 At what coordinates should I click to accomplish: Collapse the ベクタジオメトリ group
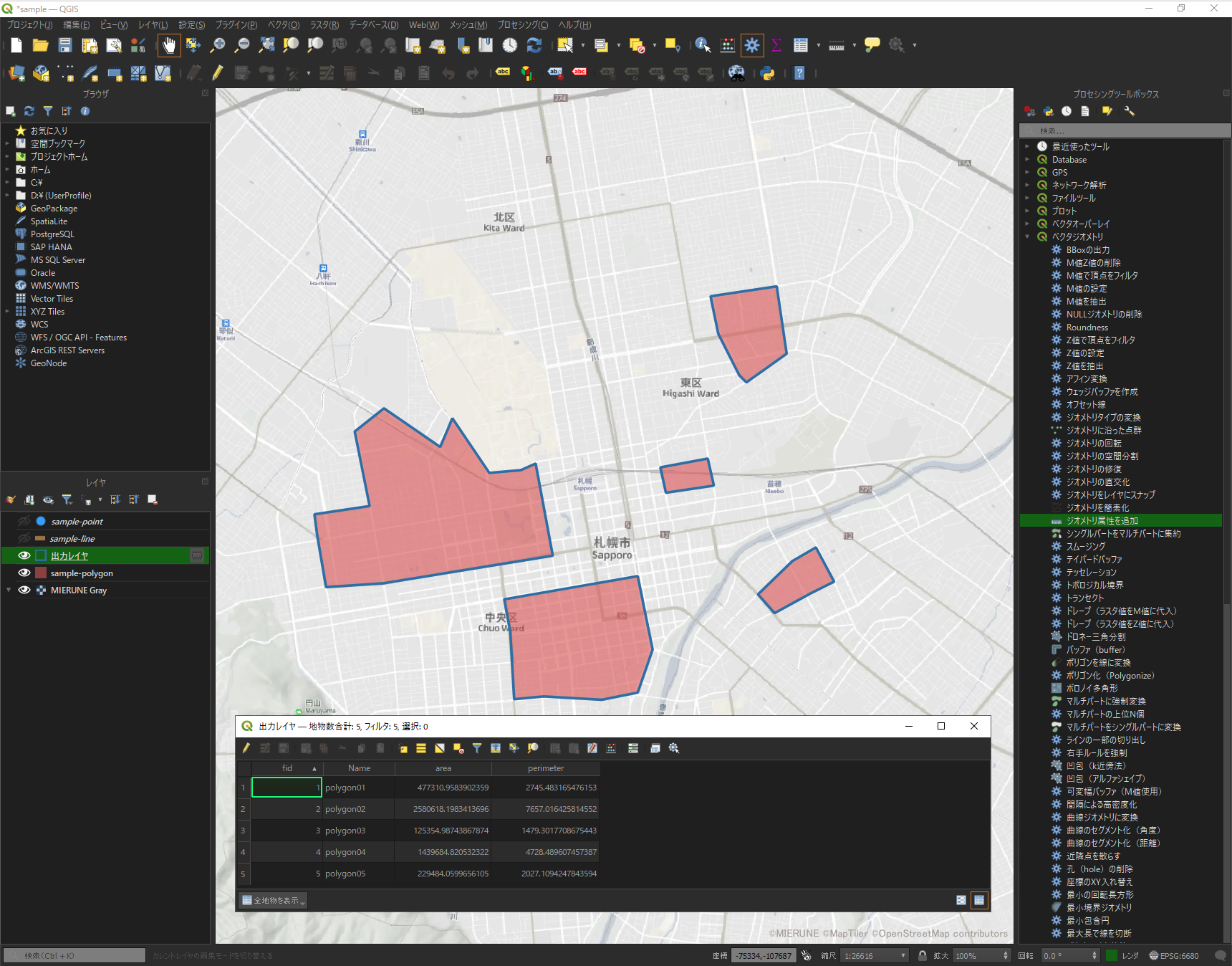click(x=1027, y=236)
